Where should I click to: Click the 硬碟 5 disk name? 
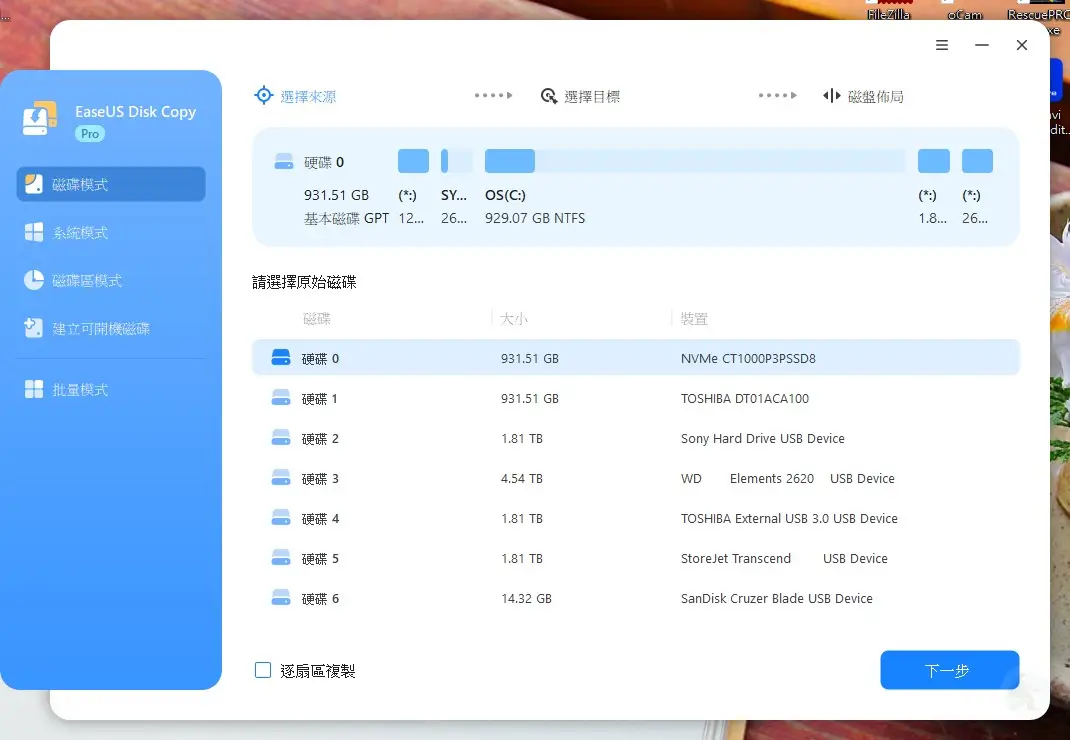pos(320,558)
